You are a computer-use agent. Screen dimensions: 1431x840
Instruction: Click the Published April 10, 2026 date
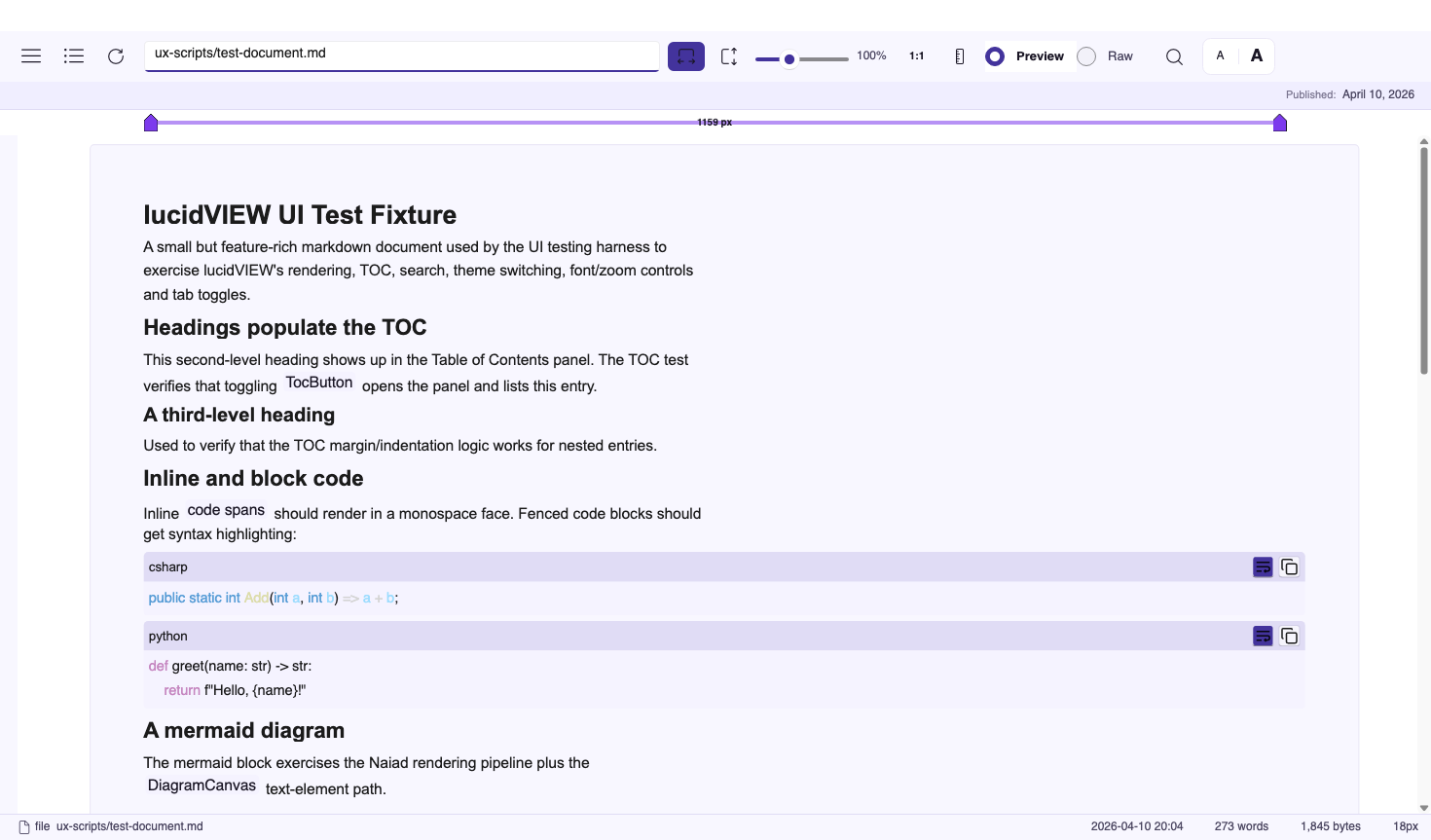point(1377,94)
